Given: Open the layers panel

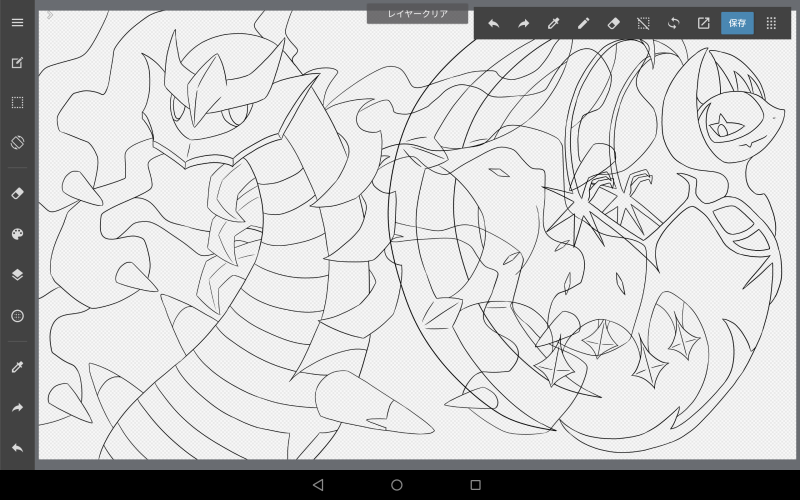Looking at the screenshot, I should pyautogui.click(x=17, y=275).
